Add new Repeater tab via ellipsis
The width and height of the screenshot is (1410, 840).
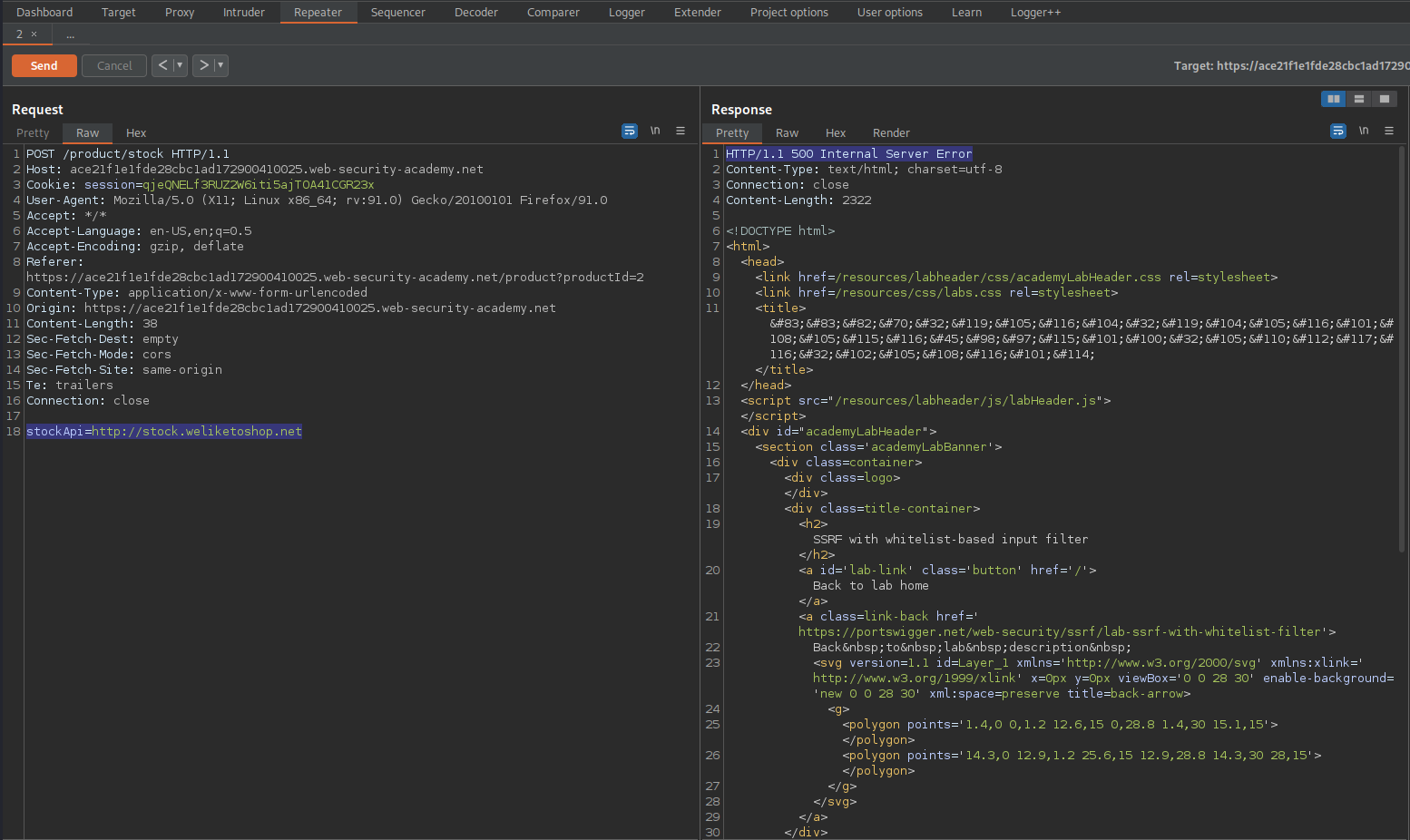(71, 34)
